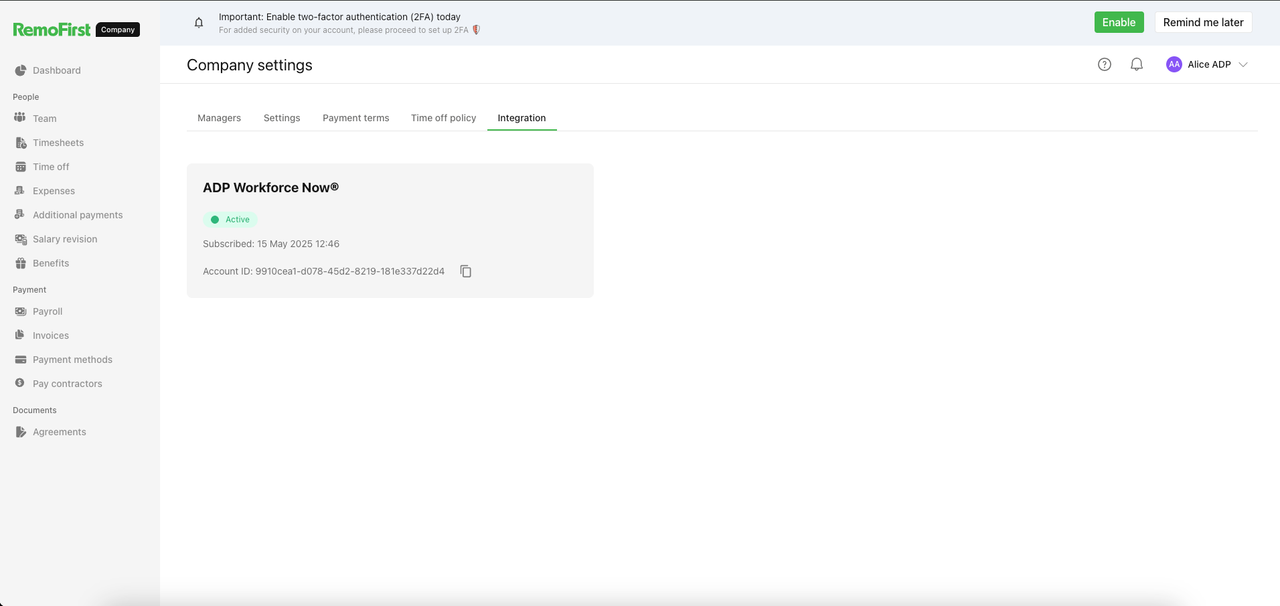Go to Pay contractors
This screenshot has height=606, width=1280.
[x=68, y=383]
